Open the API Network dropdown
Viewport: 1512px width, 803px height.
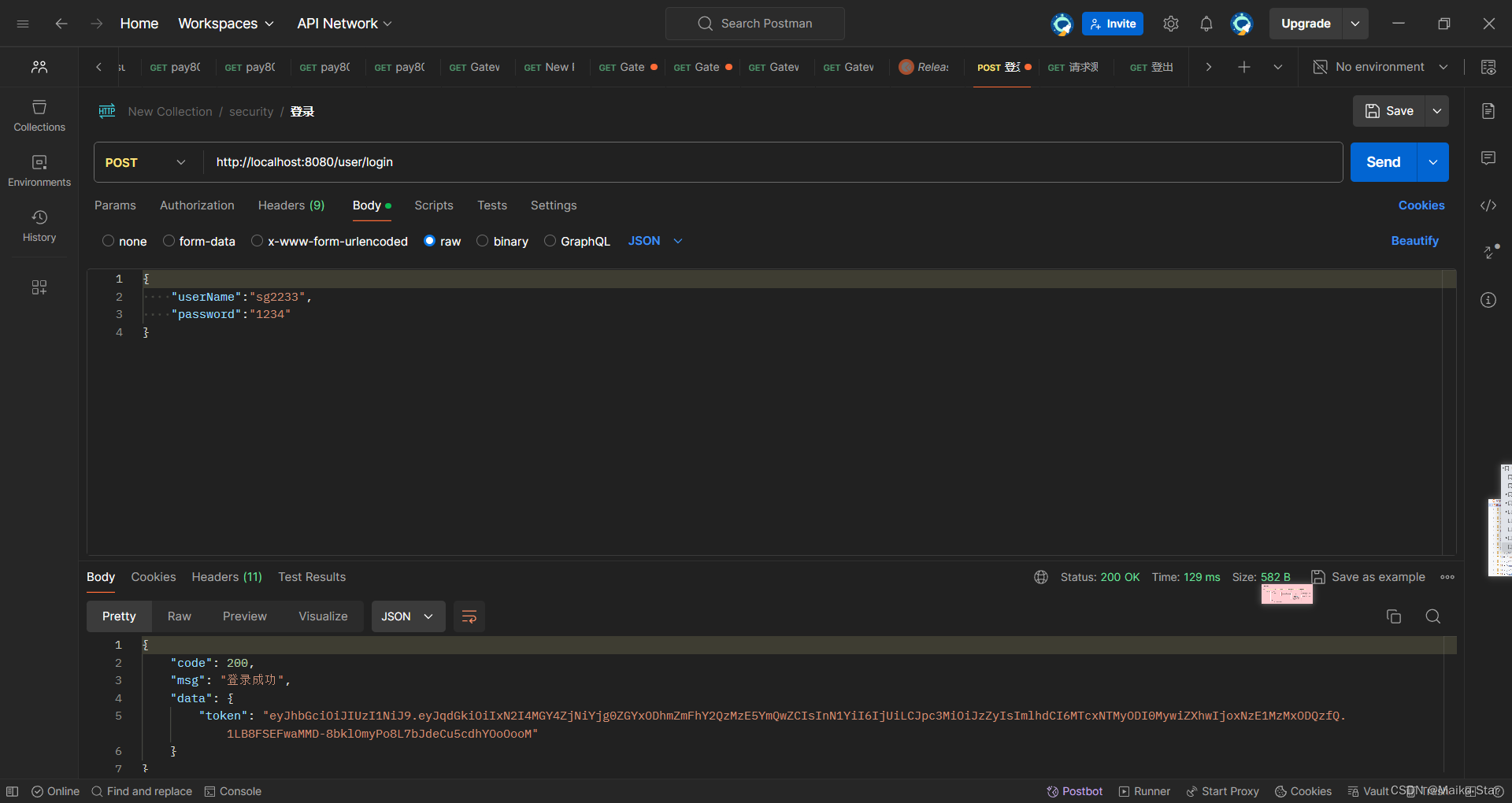tap(344, 24)
